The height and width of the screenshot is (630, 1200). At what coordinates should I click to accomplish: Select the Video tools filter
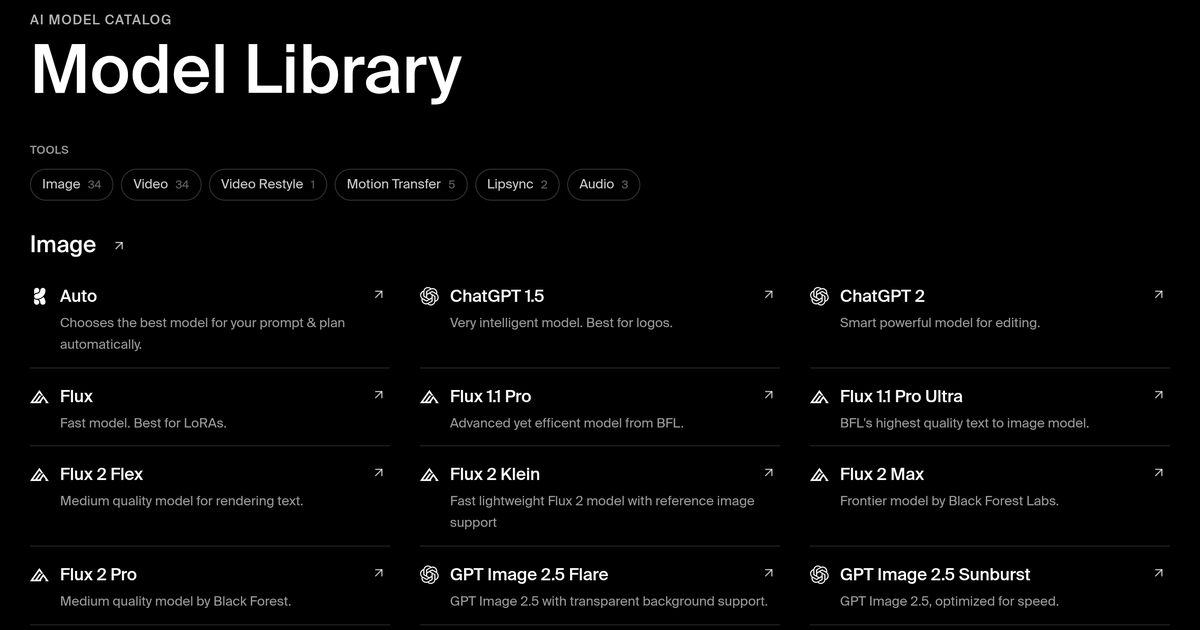(161, 184)
